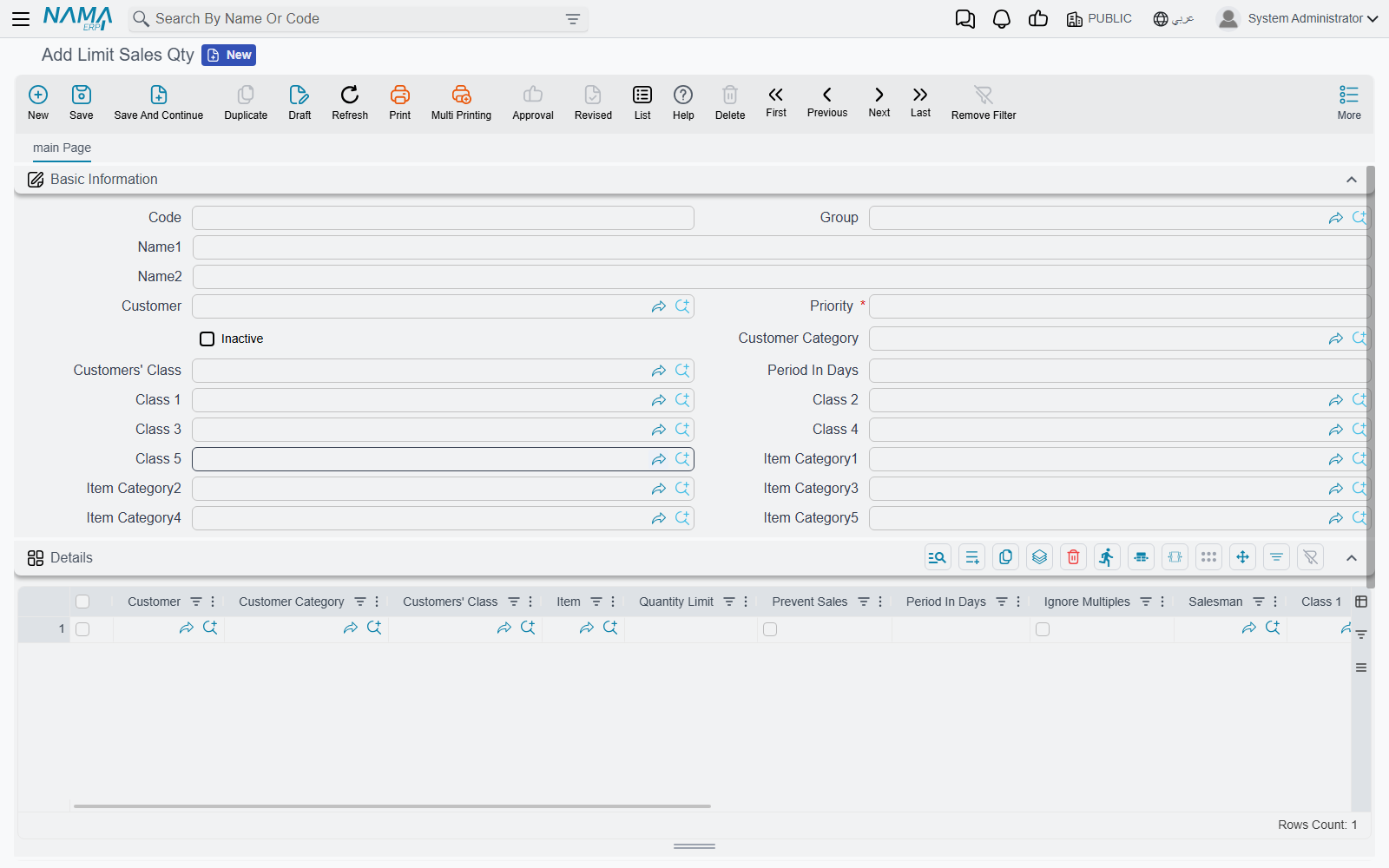Open Help
The width and height of the screenshot is (1389, 868).
point(683,102)
